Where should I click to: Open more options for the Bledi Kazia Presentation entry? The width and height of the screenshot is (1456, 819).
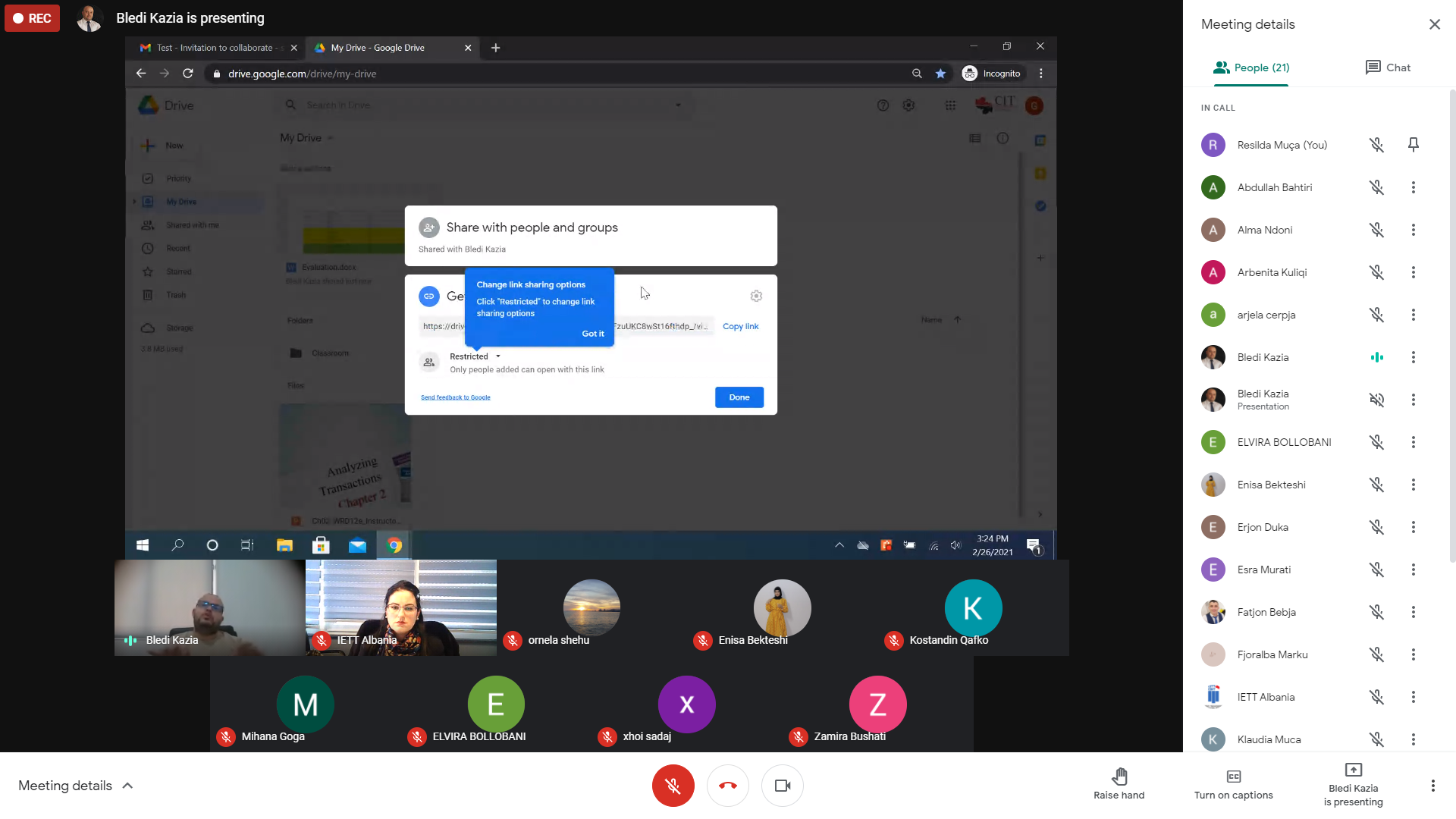pyautogui.click(x=1413, y=400)
